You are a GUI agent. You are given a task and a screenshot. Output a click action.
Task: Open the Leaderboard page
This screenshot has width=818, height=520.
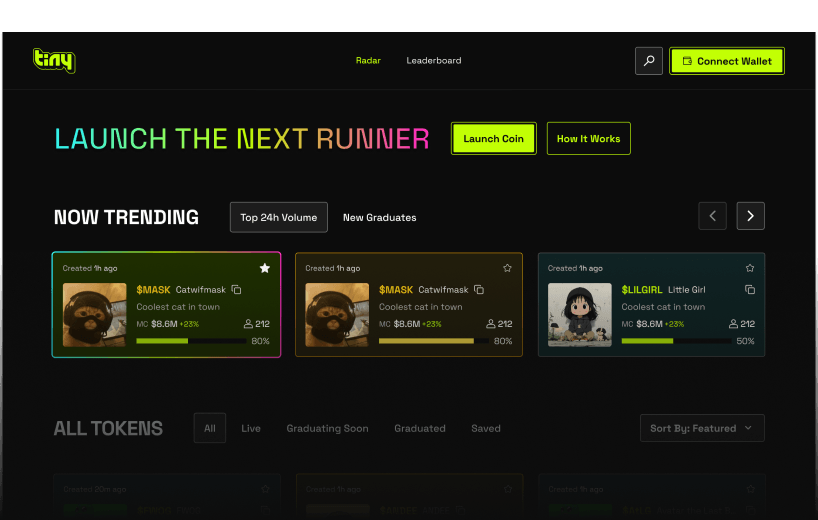click(434, 61)
